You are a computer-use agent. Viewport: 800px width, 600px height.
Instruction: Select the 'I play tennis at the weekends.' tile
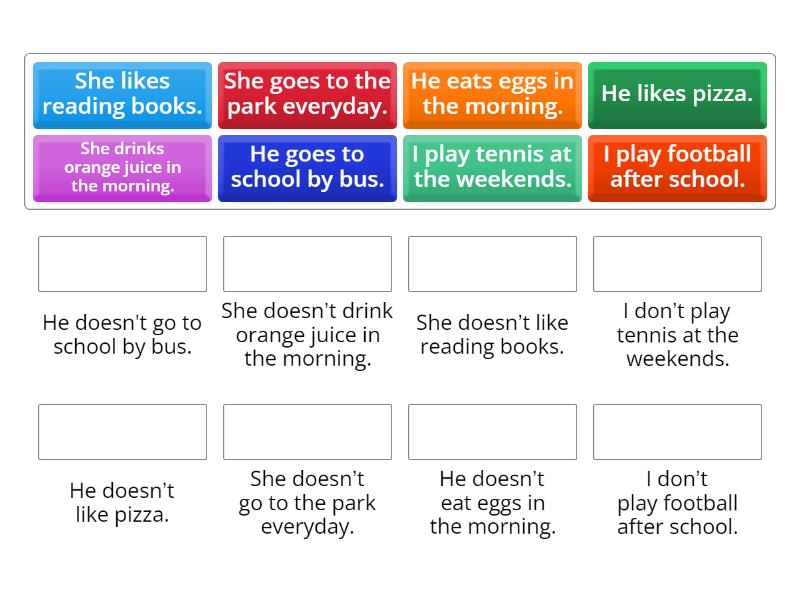pos(492,168)
